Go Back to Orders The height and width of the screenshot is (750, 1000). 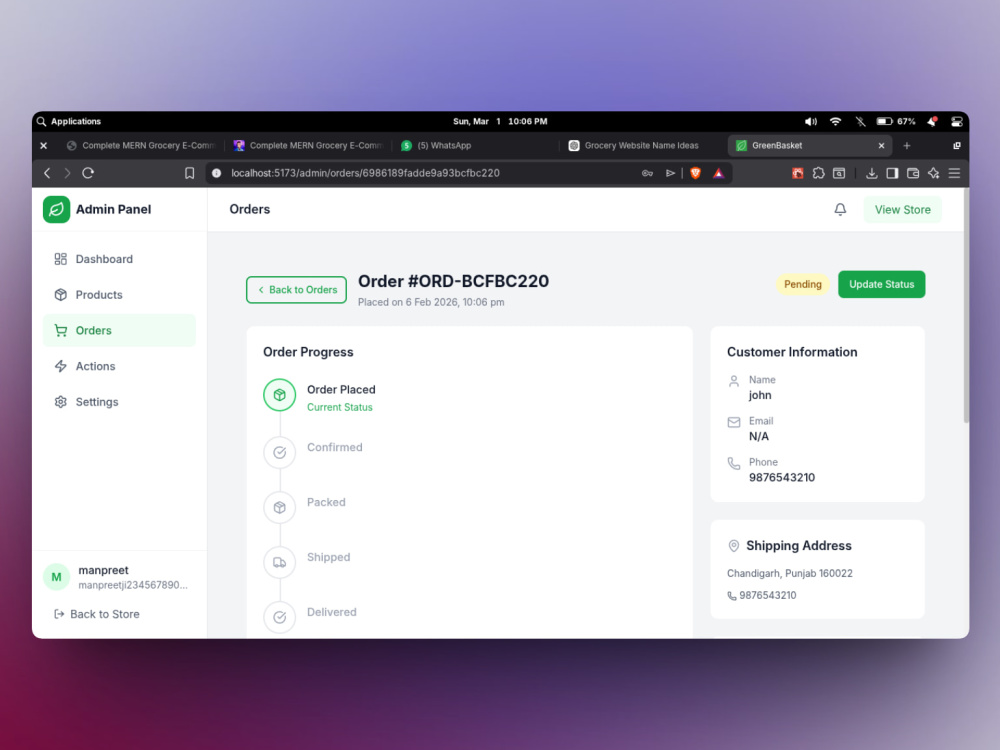[x=297, y=290]
